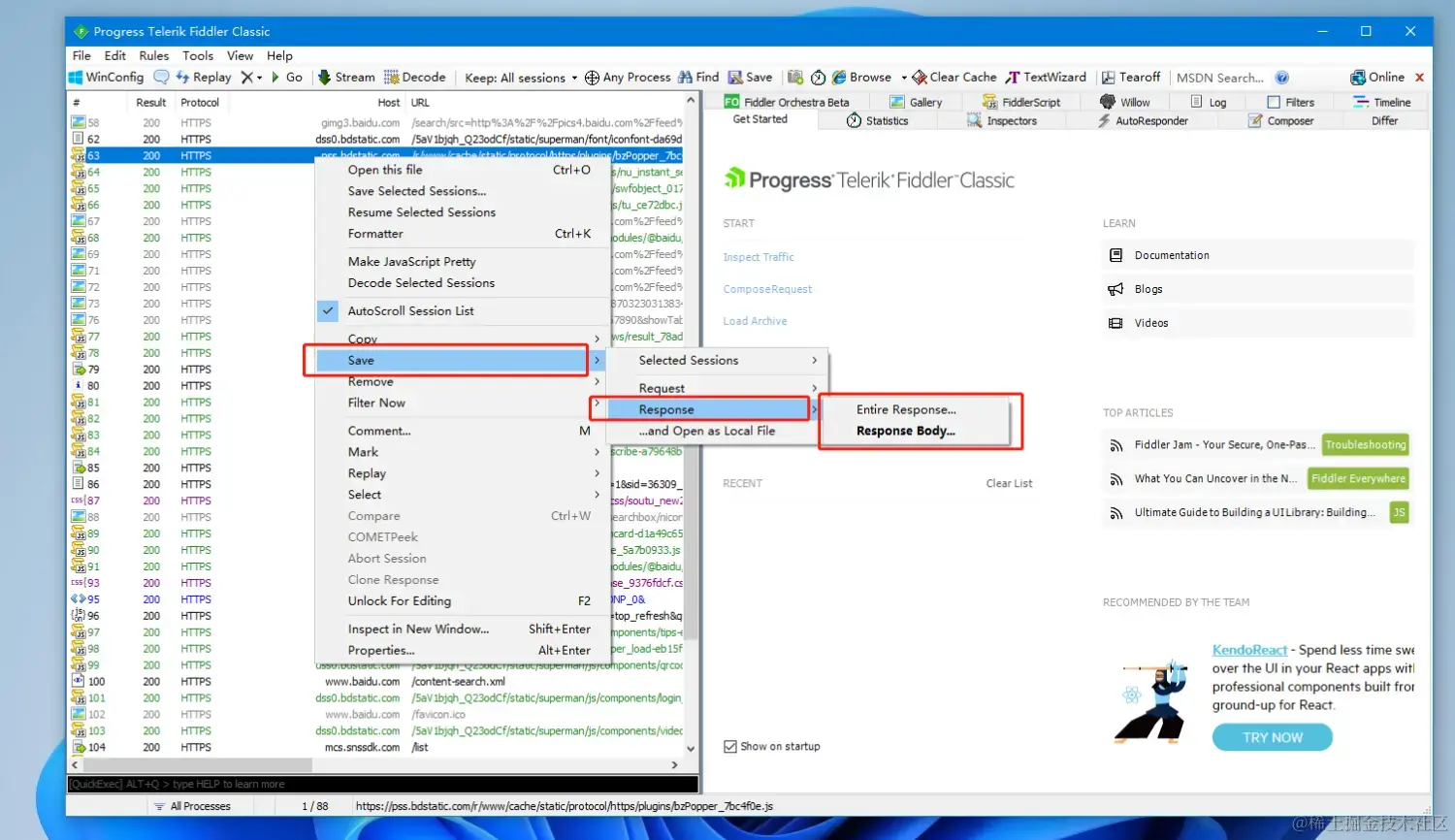Click the Fiddler Everywhere article tag
Screen dimensions: 1455x840
1358,479
